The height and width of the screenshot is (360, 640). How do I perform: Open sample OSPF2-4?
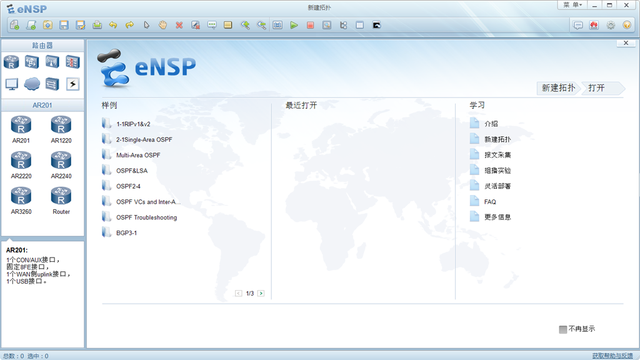tap(121, 186)
